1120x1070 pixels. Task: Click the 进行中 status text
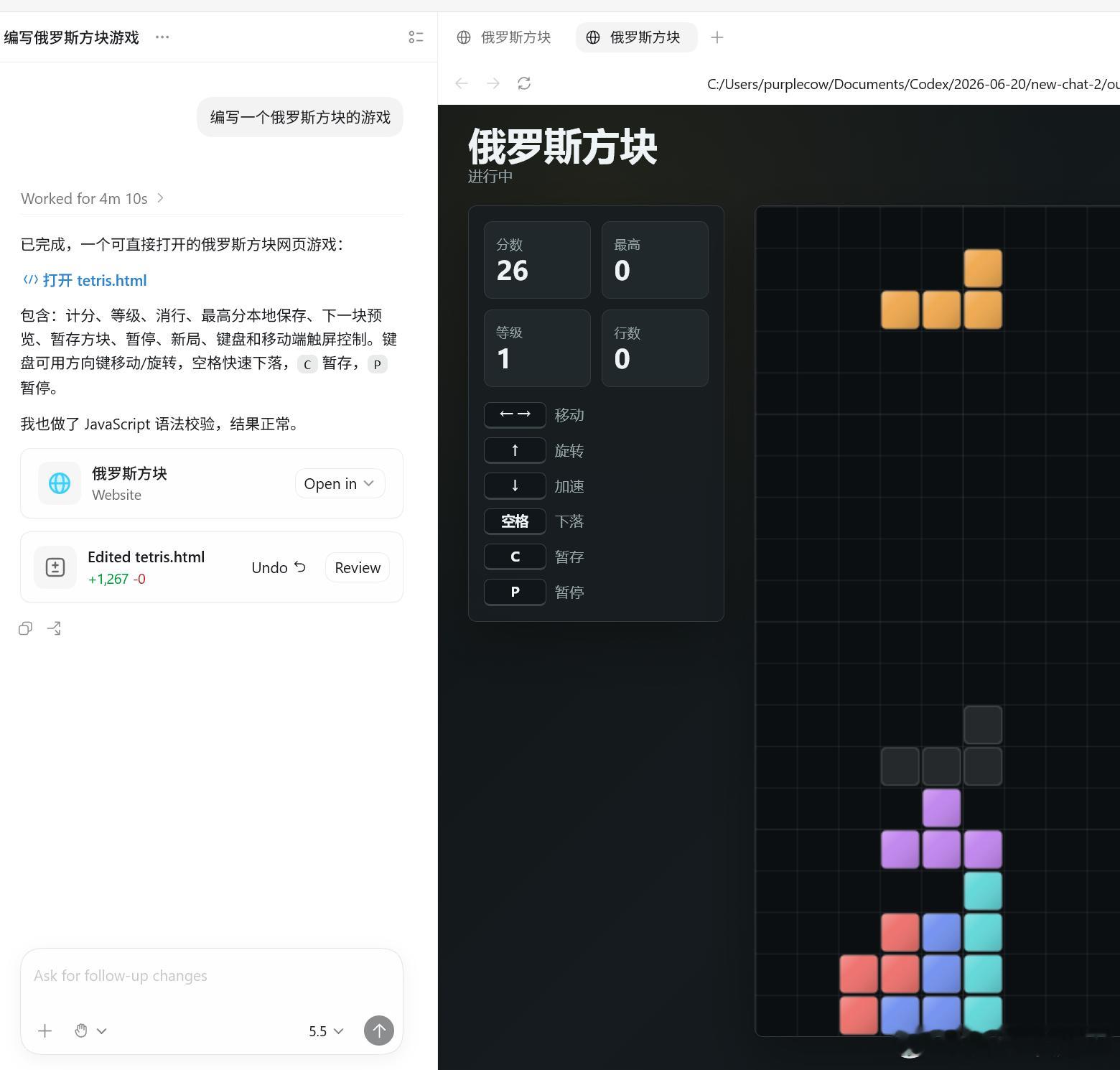490,177
